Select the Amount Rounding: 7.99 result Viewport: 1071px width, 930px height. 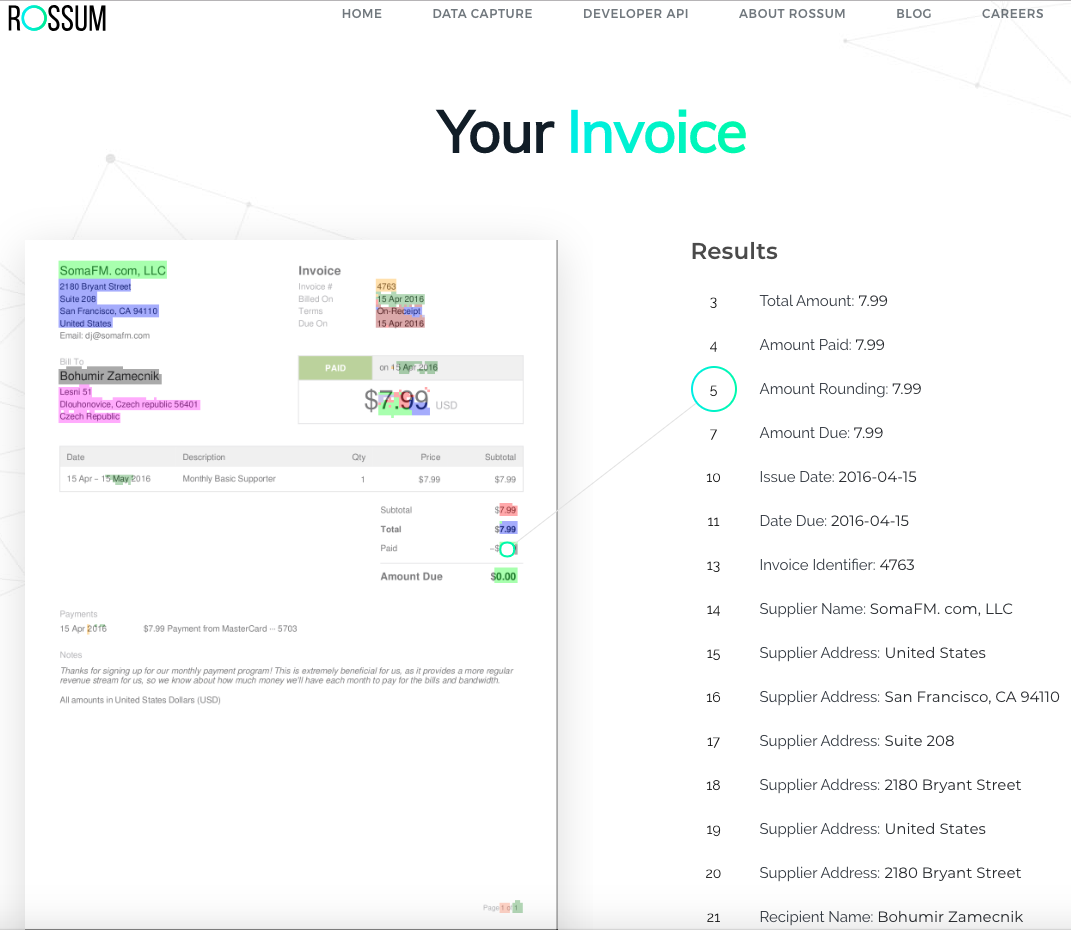pos(840,389)
